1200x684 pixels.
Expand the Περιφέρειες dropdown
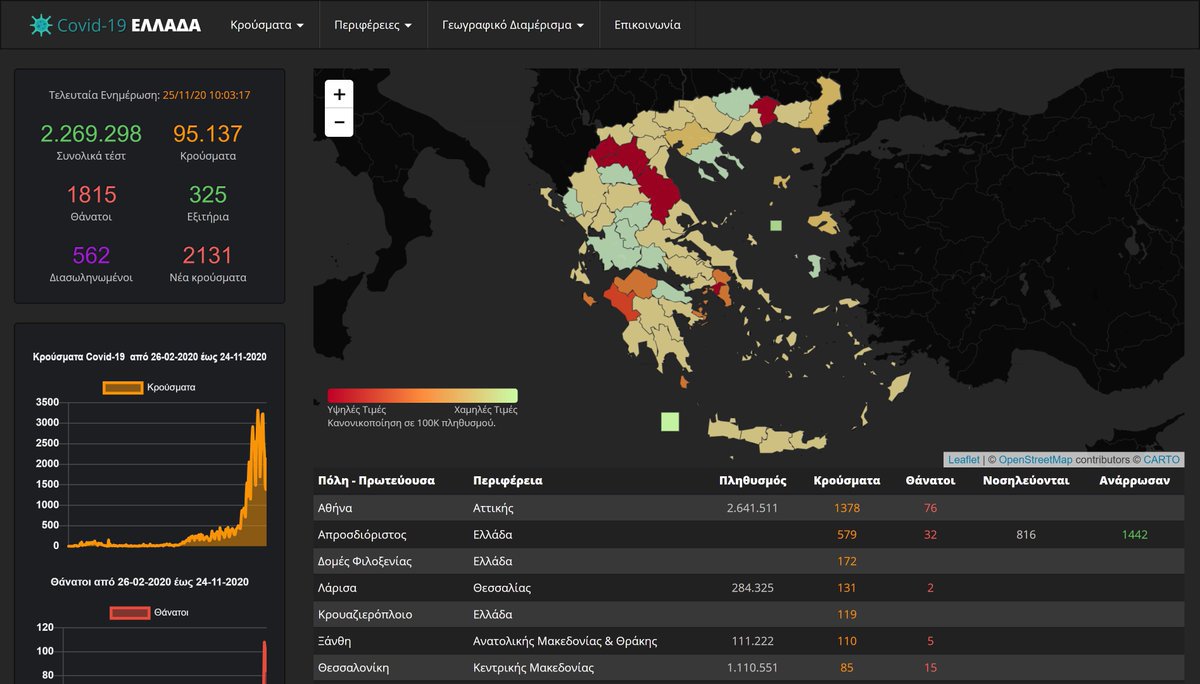pos(372,25)
